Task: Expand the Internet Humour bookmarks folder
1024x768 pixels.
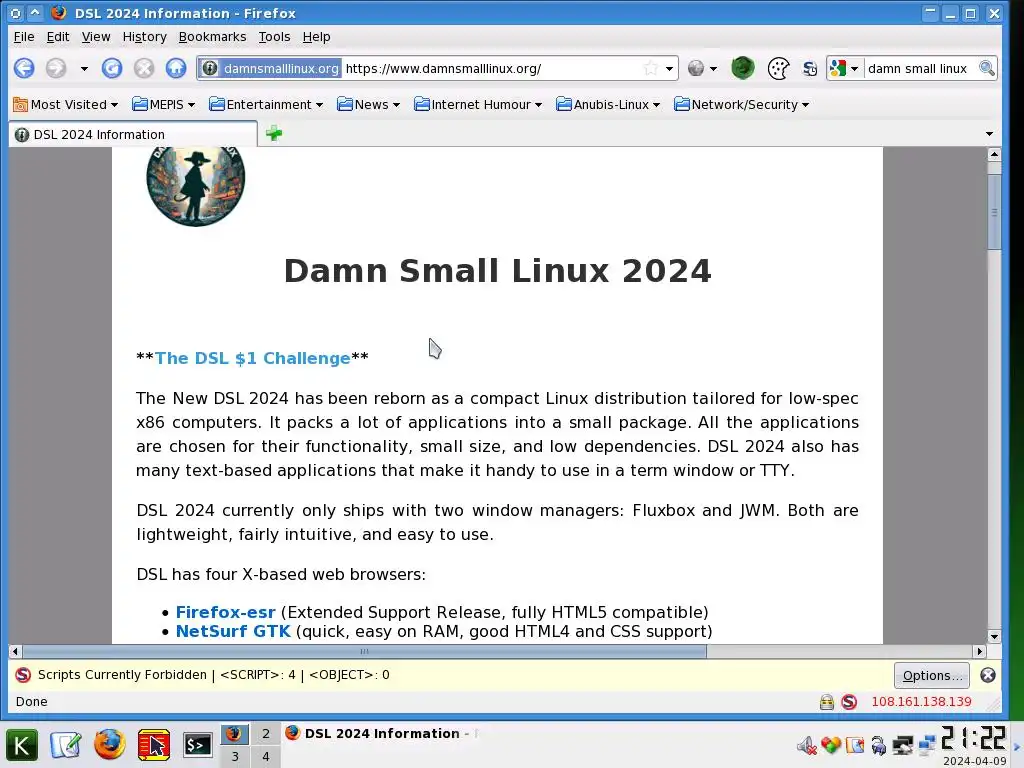Action: (478, 104)
